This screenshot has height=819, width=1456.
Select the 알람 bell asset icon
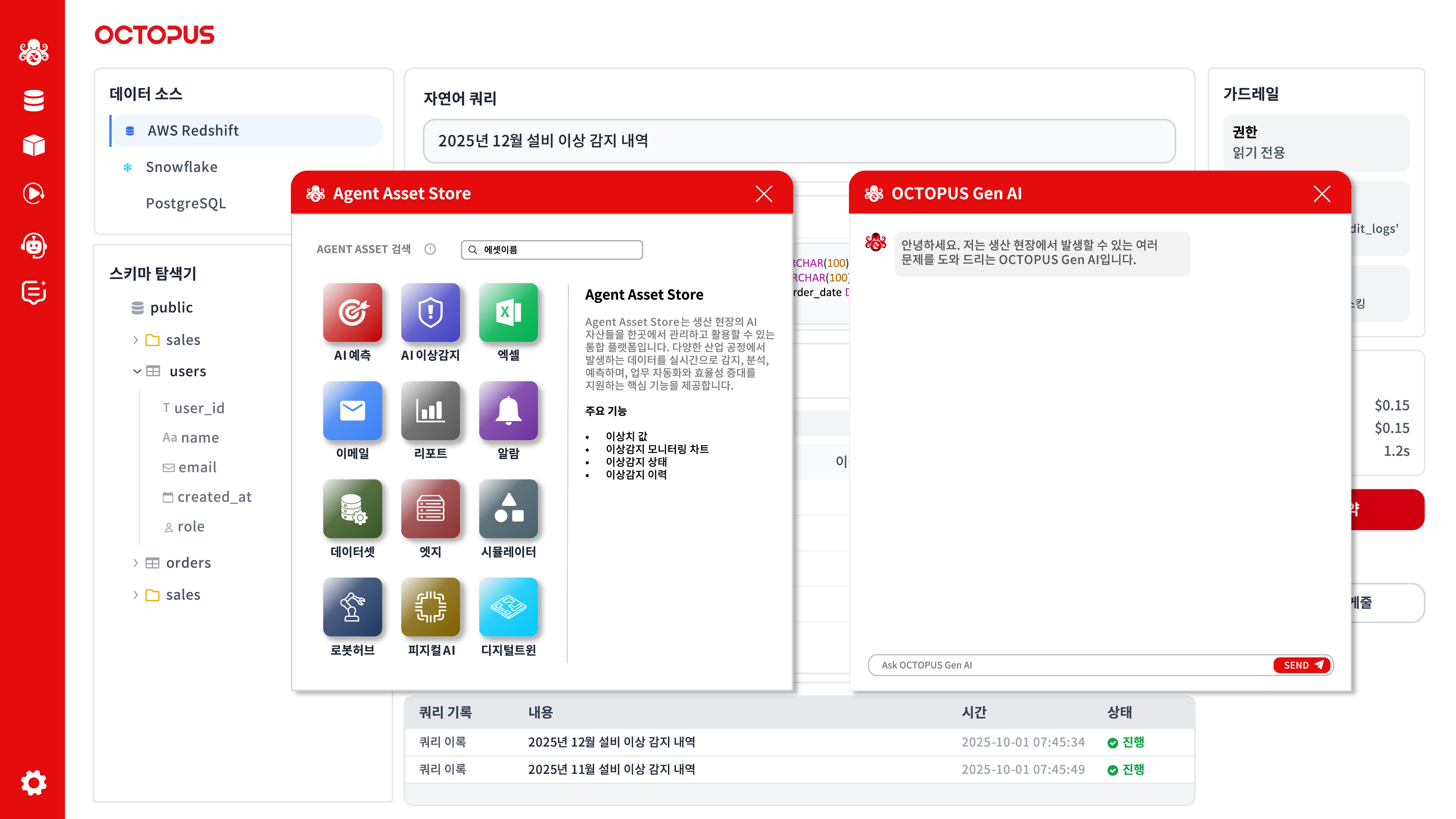click(508, 410)
